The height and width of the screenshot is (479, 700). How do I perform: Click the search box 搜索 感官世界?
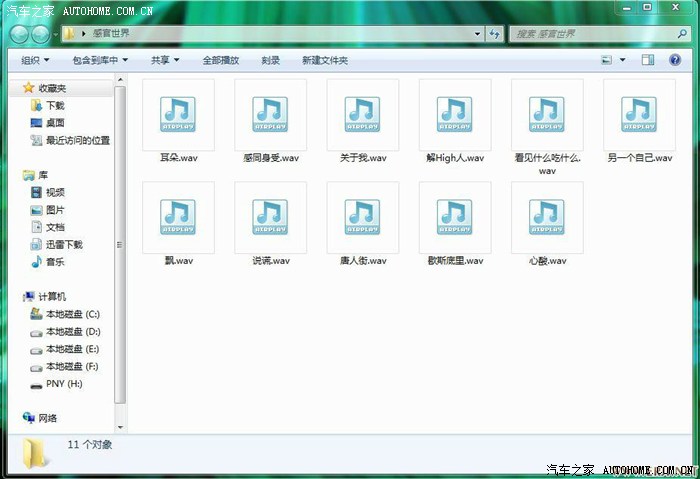590,34
